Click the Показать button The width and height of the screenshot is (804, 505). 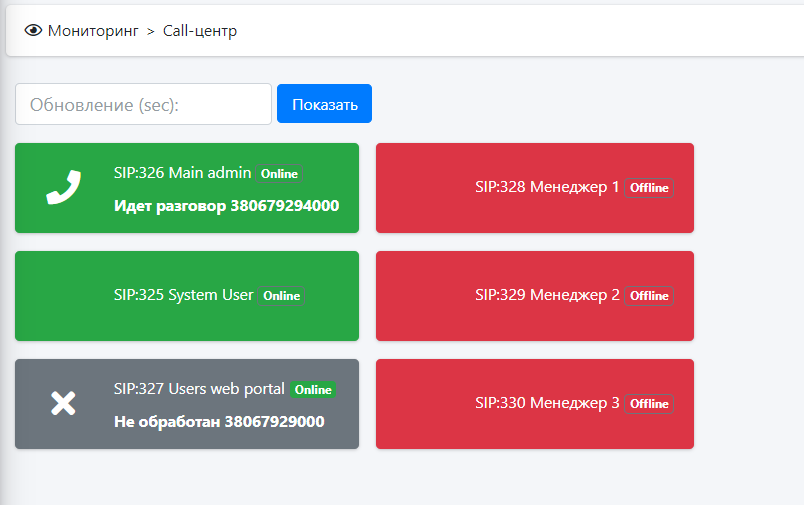[x=324, y=104]
